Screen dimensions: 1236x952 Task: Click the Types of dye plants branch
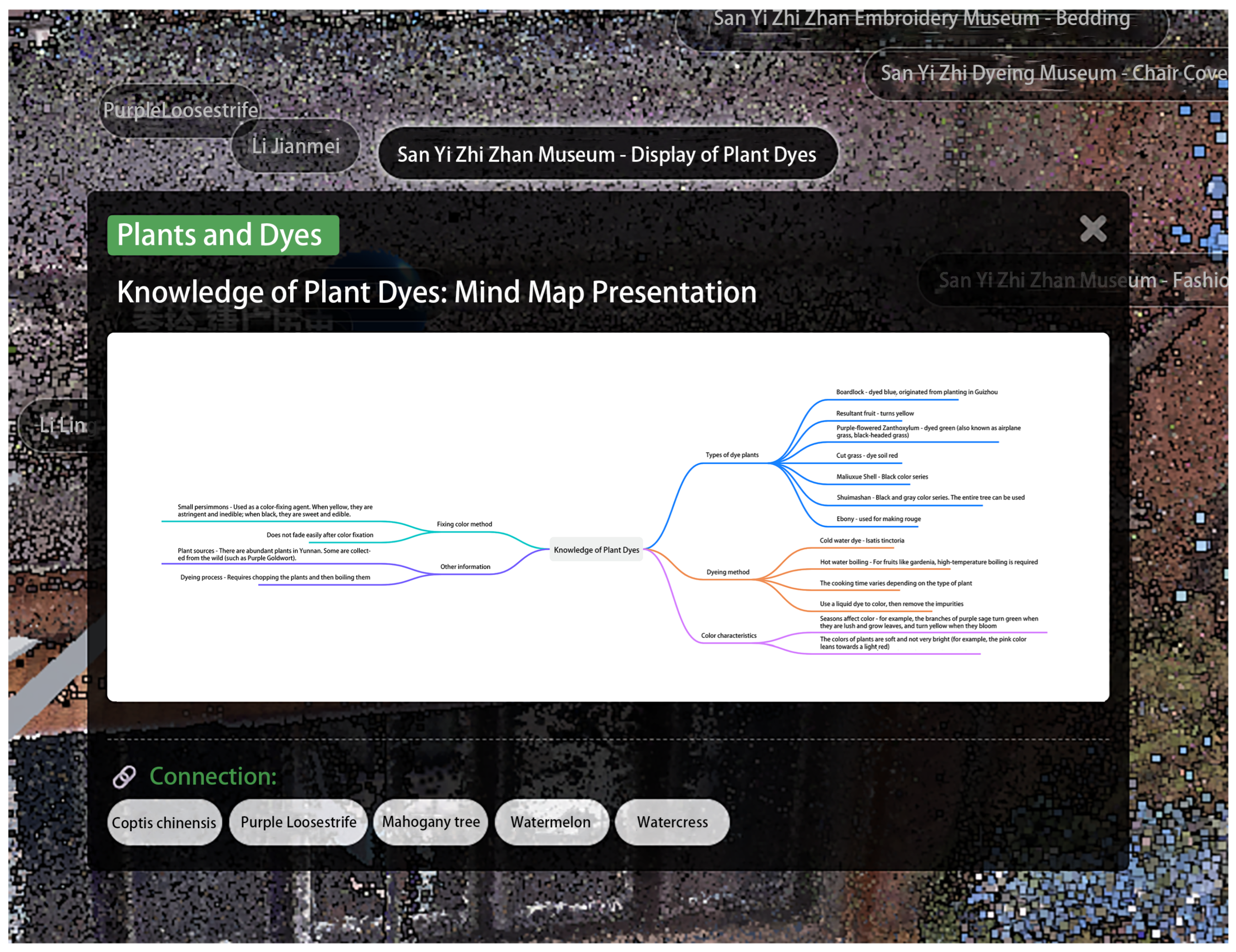[x=732, y=455]
